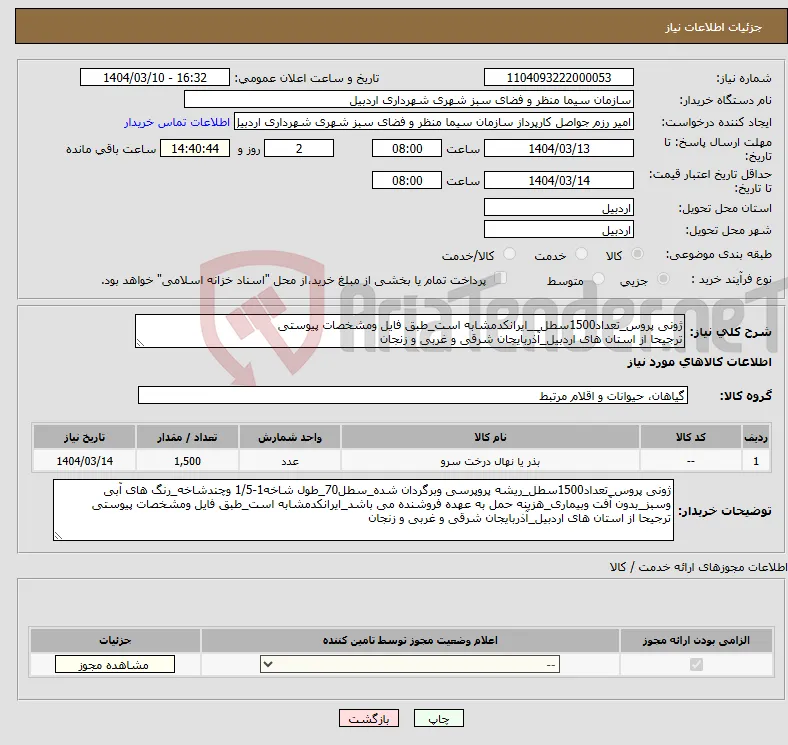Click the گروه کالا field

tap(413, 395)
